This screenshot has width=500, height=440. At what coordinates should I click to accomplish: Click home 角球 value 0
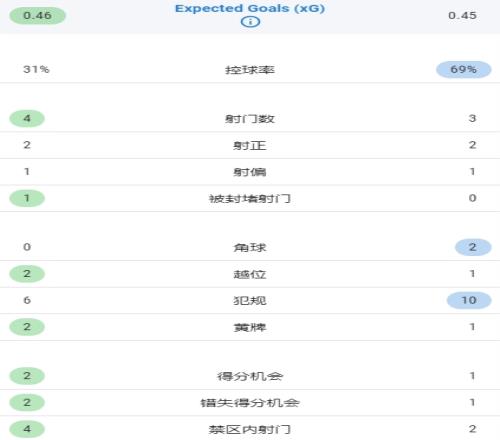[x=27, y=247]
